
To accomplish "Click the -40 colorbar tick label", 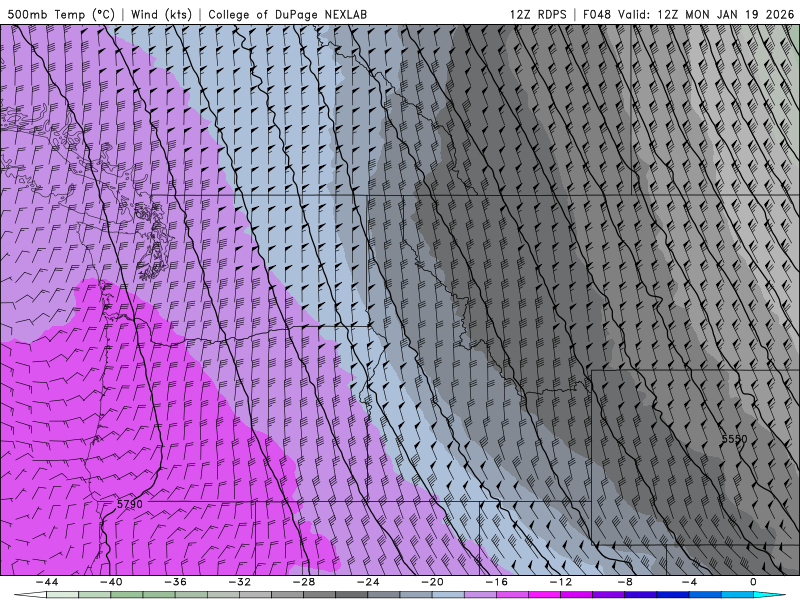I will (111, 582).
